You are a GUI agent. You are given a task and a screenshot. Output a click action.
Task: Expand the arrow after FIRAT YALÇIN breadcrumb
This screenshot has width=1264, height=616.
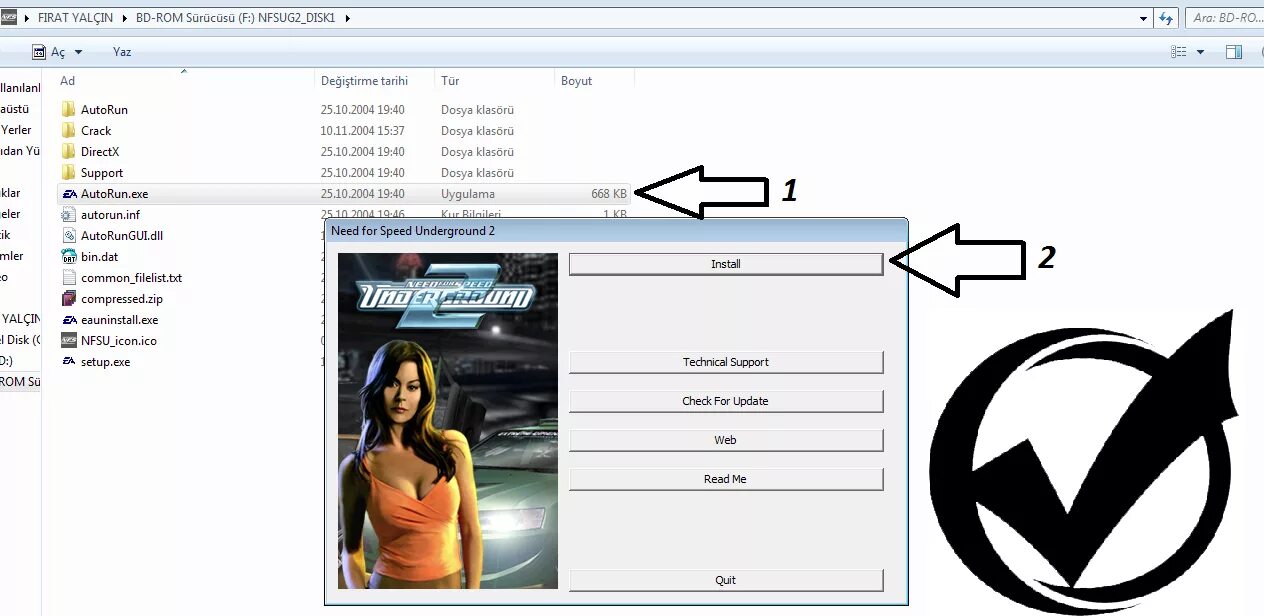coord(127,18)
